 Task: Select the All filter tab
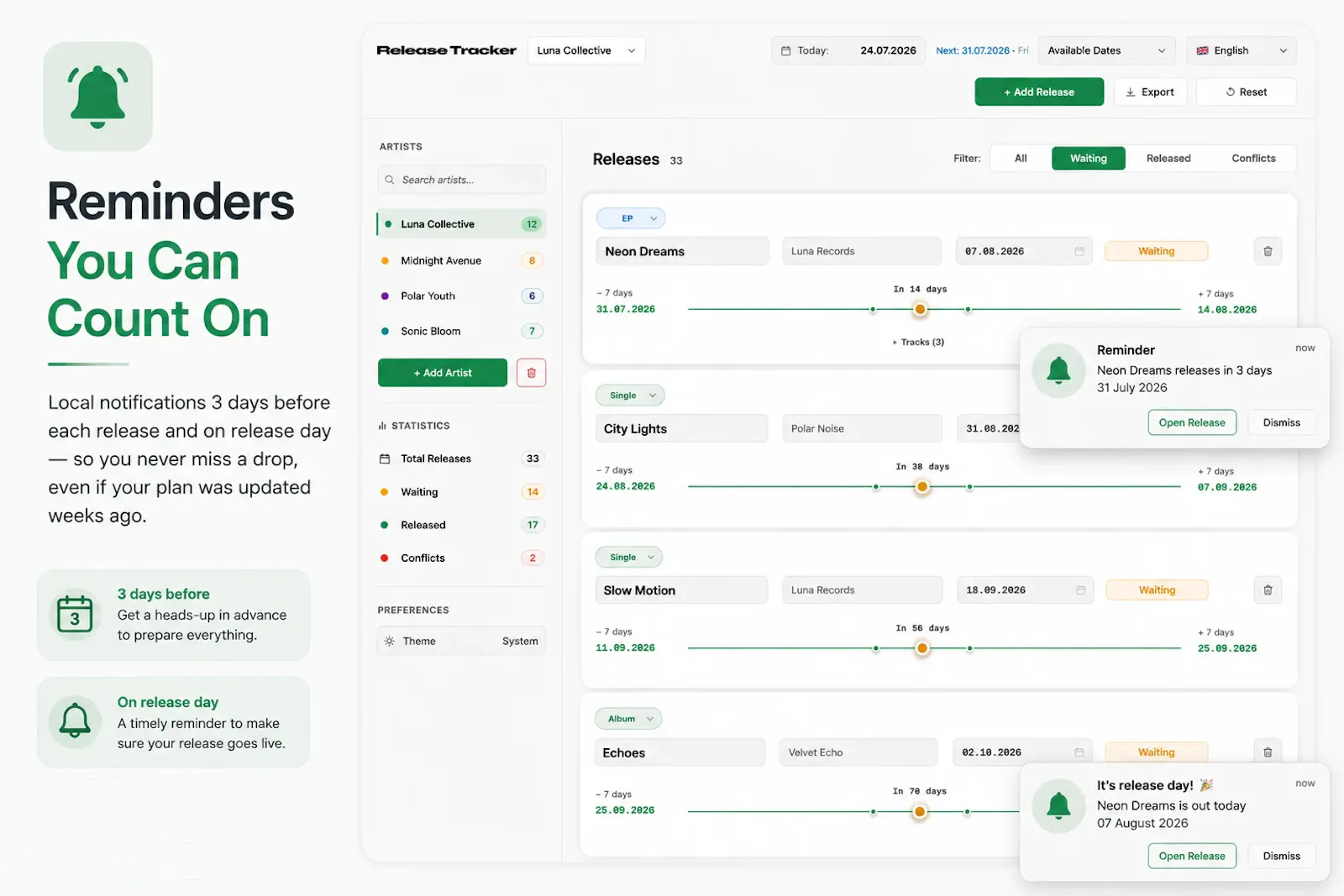coord(1021,158)
